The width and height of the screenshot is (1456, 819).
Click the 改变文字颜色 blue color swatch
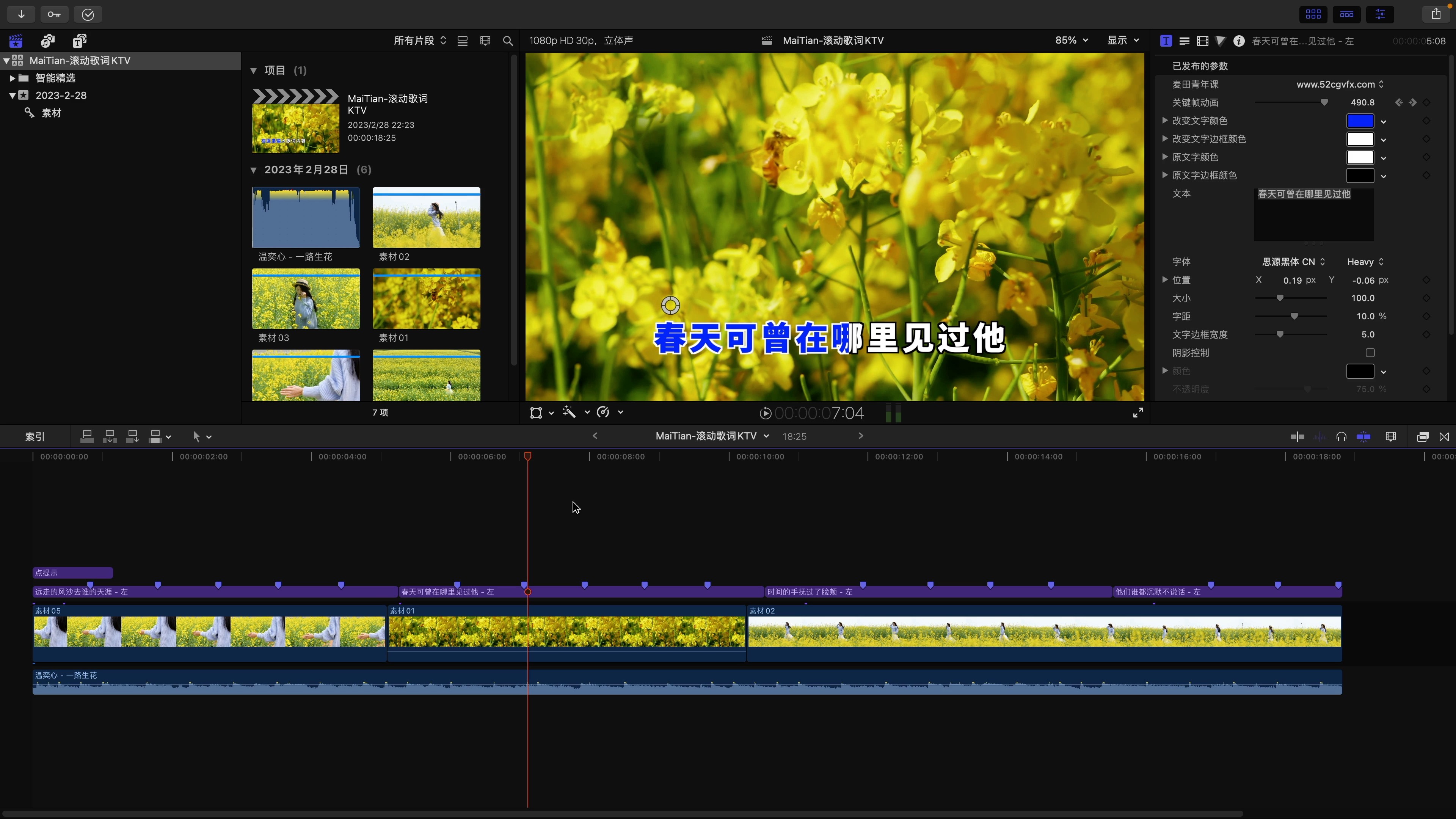pos(1360,121)
